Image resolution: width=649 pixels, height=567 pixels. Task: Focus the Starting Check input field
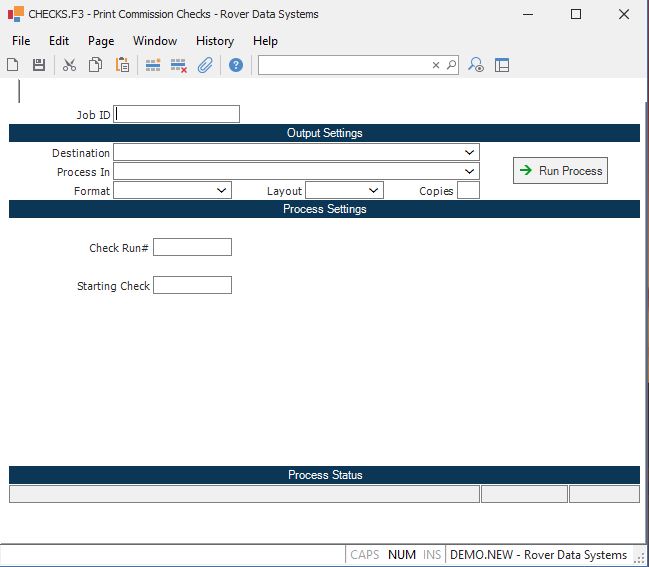tap(192, 286)
